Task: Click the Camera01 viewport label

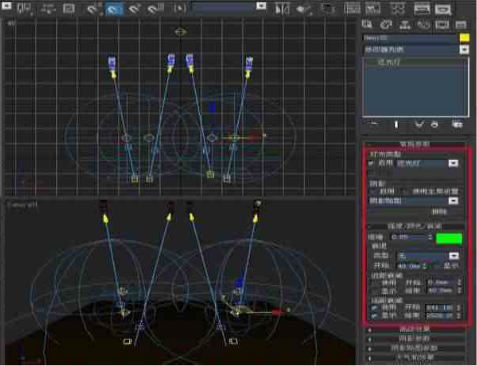Action: [x=22, y=205]
